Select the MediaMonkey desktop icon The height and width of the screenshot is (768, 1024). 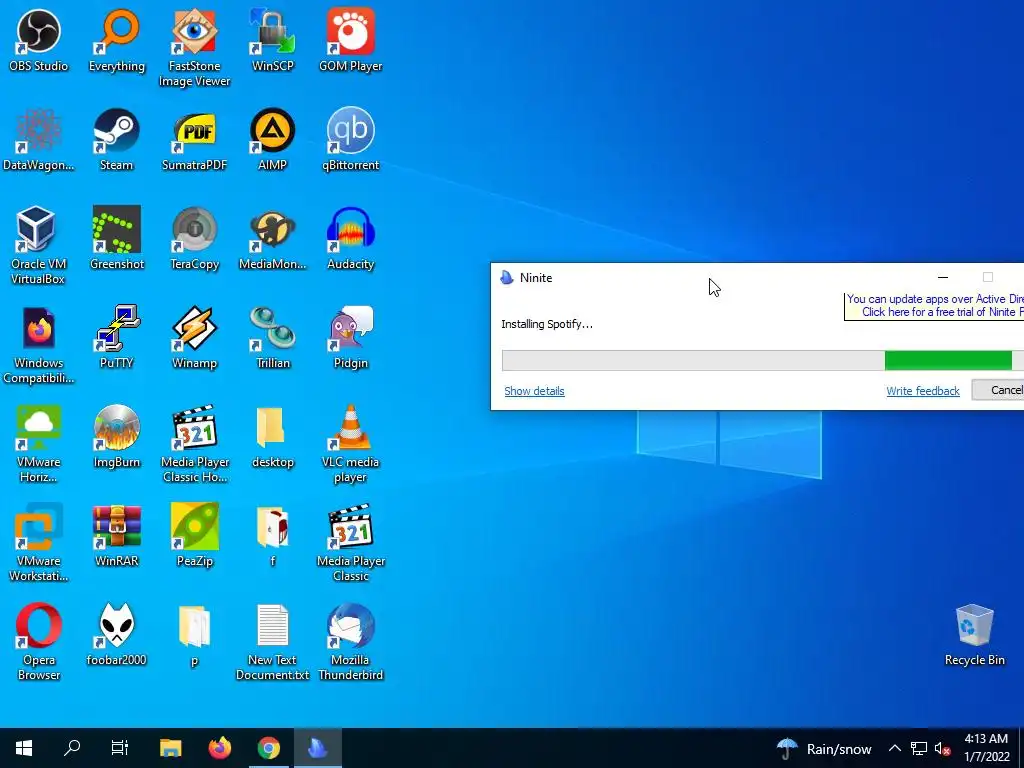(273, 238)
